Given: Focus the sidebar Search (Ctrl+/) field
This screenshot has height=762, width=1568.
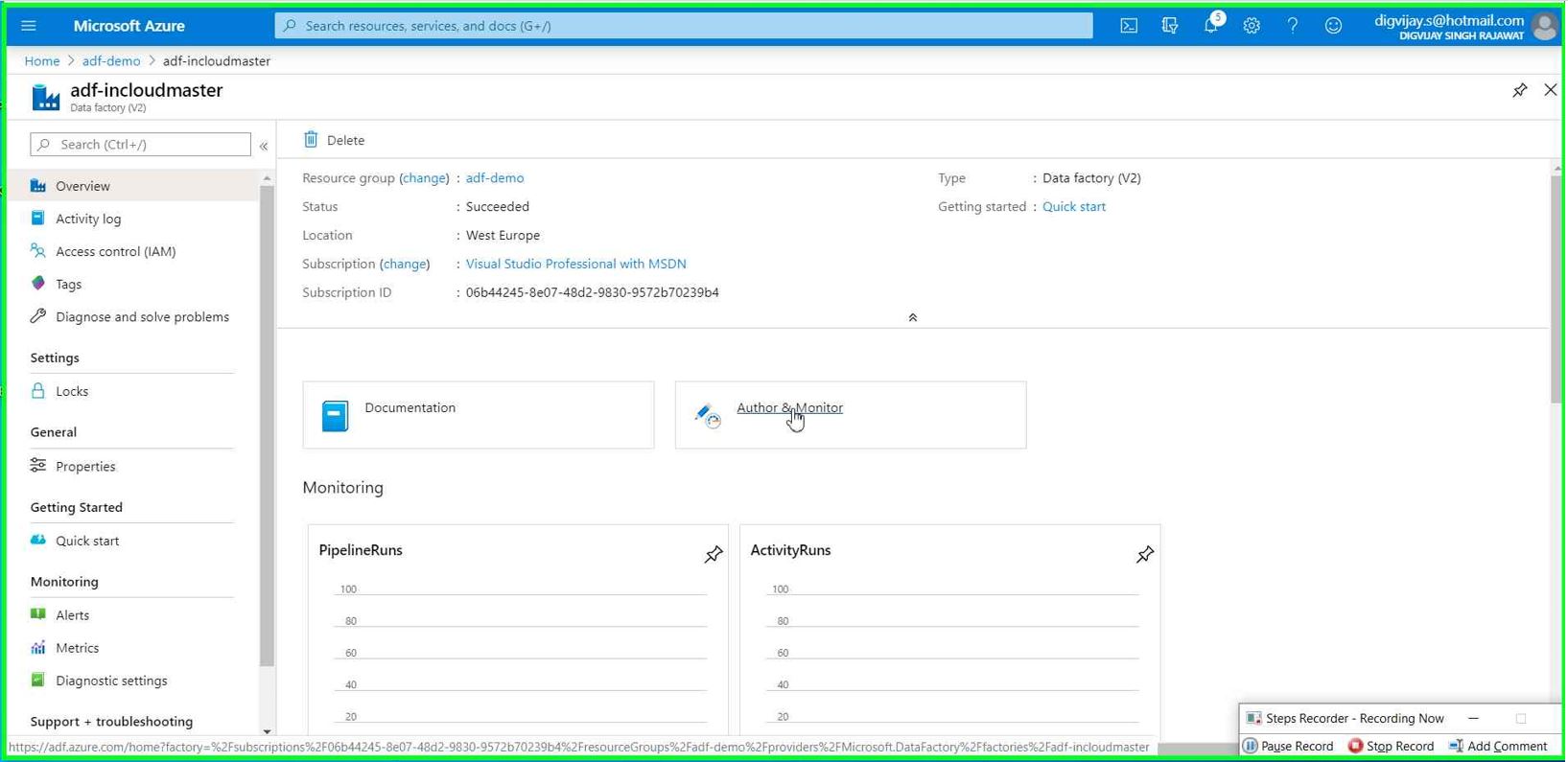Looking at the screenshot, I should (x=140, y=145).
